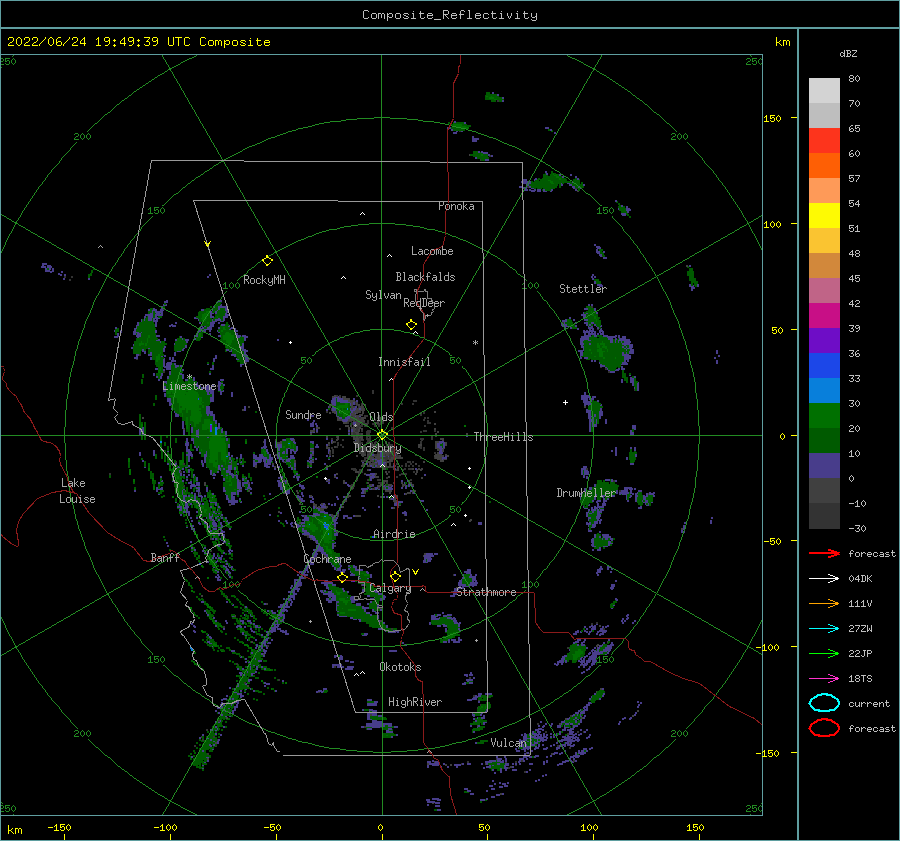Click the Stettler label
This screenshot has height=841, width=900.
coord(583,289)
